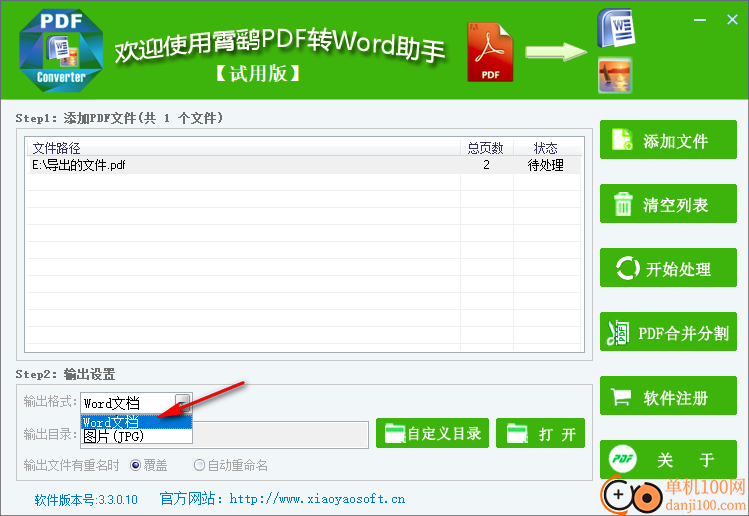
Task: Minimize the application window
Action: [x=700, y=20]
